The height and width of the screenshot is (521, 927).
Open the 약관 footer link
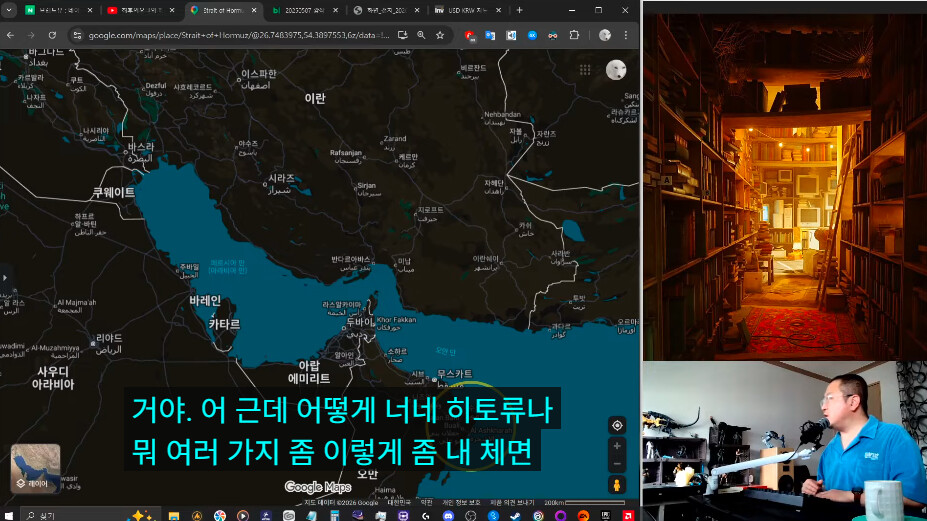(x=427, y=503)
